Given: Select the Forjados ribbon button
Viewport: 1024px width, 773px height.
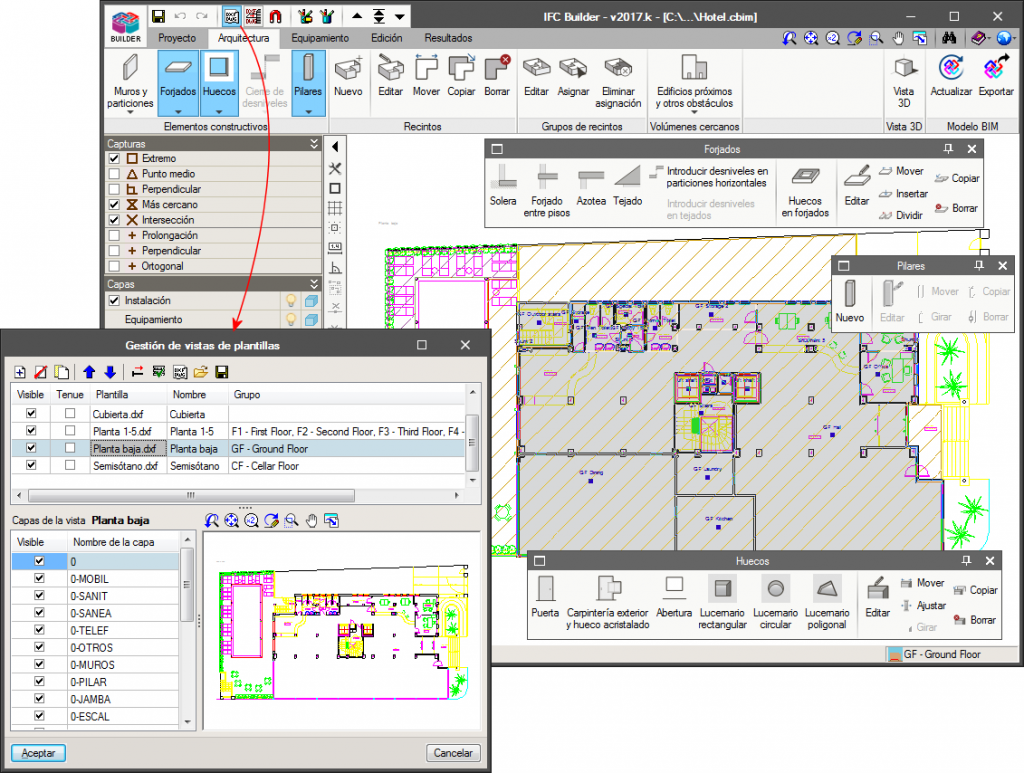Looking at the screenshot, I should pyautogui.click(x=178, y=82).
